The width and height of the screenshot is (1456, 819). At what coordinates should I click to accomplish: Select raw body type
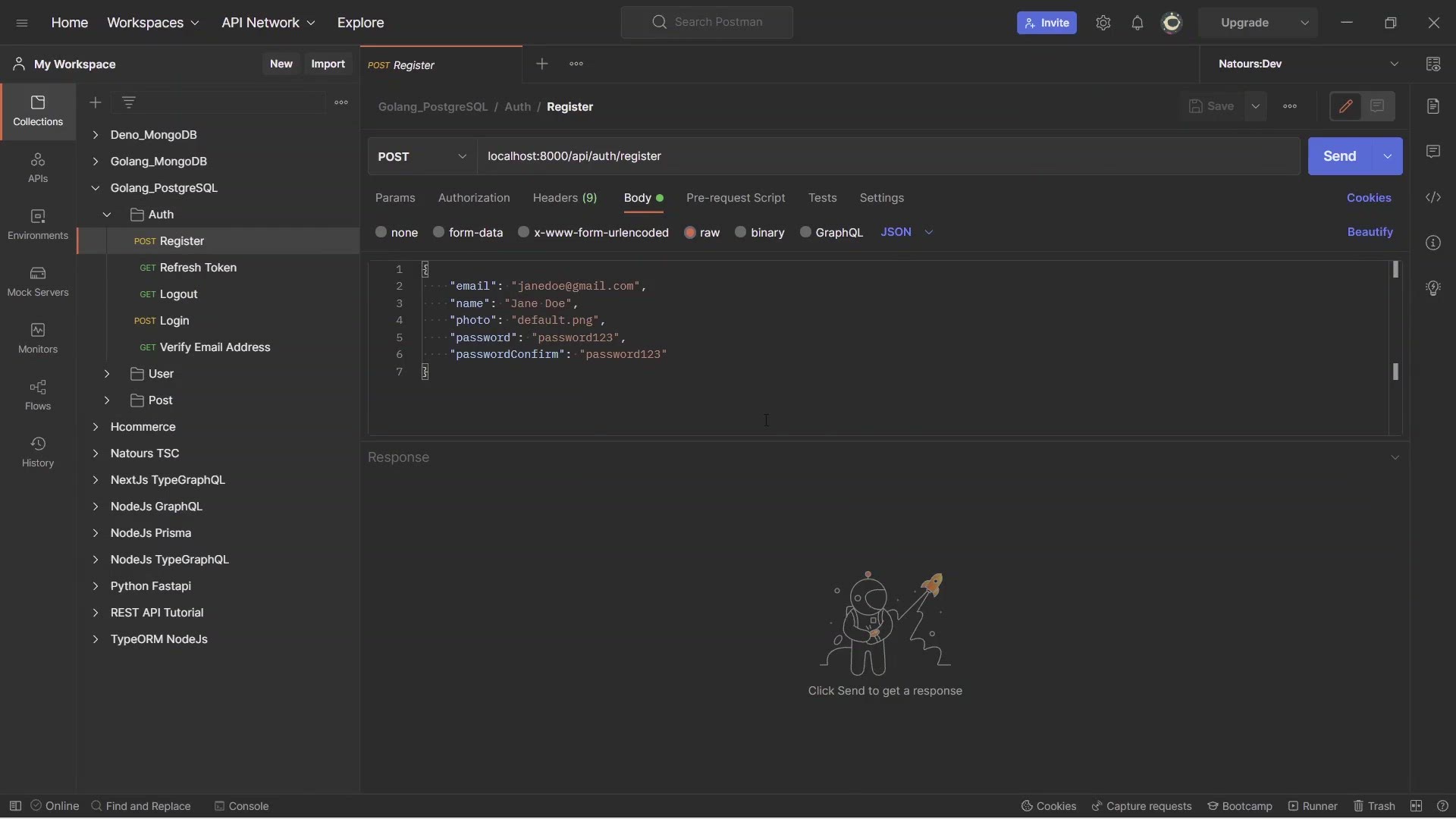690,233
